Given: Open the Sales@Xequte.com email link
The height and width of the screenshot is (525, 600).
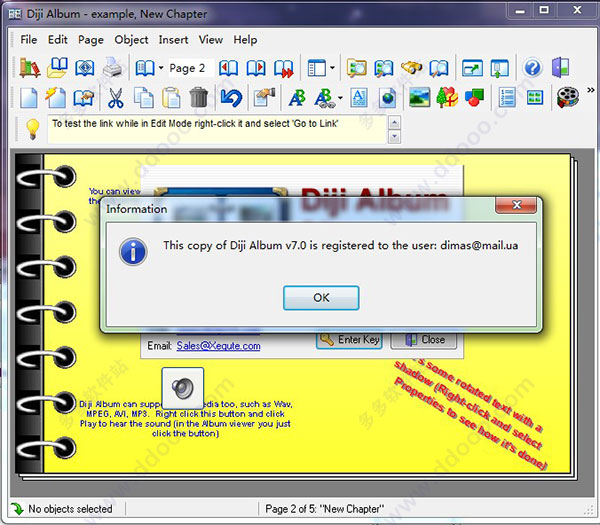Looking at the screenshot, I should coord(218,346).
